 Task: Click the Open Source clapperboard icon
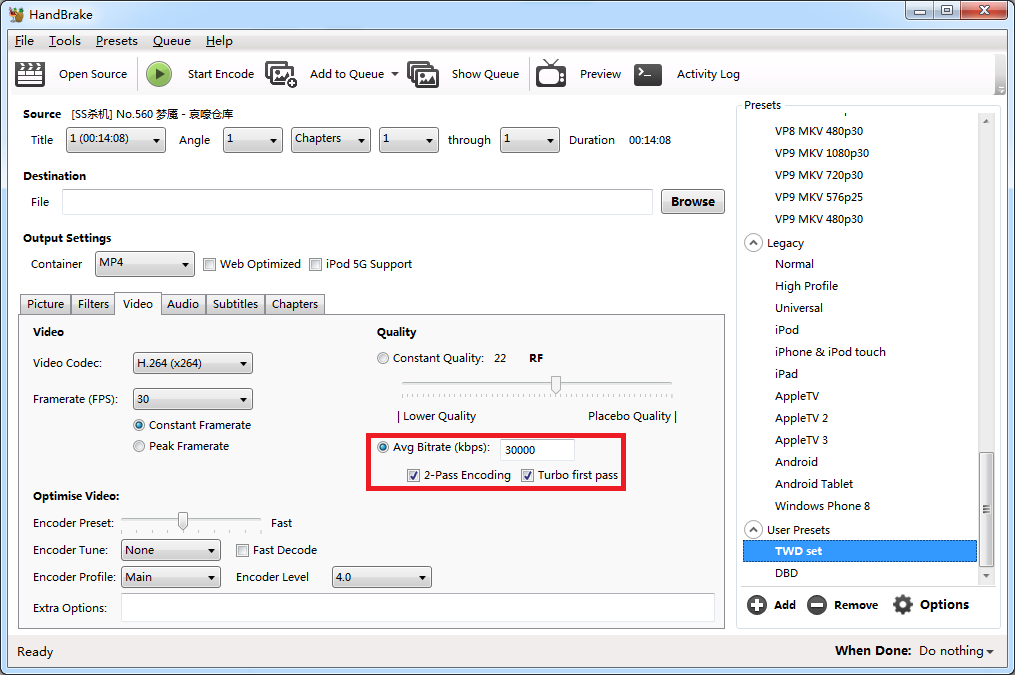30,74
